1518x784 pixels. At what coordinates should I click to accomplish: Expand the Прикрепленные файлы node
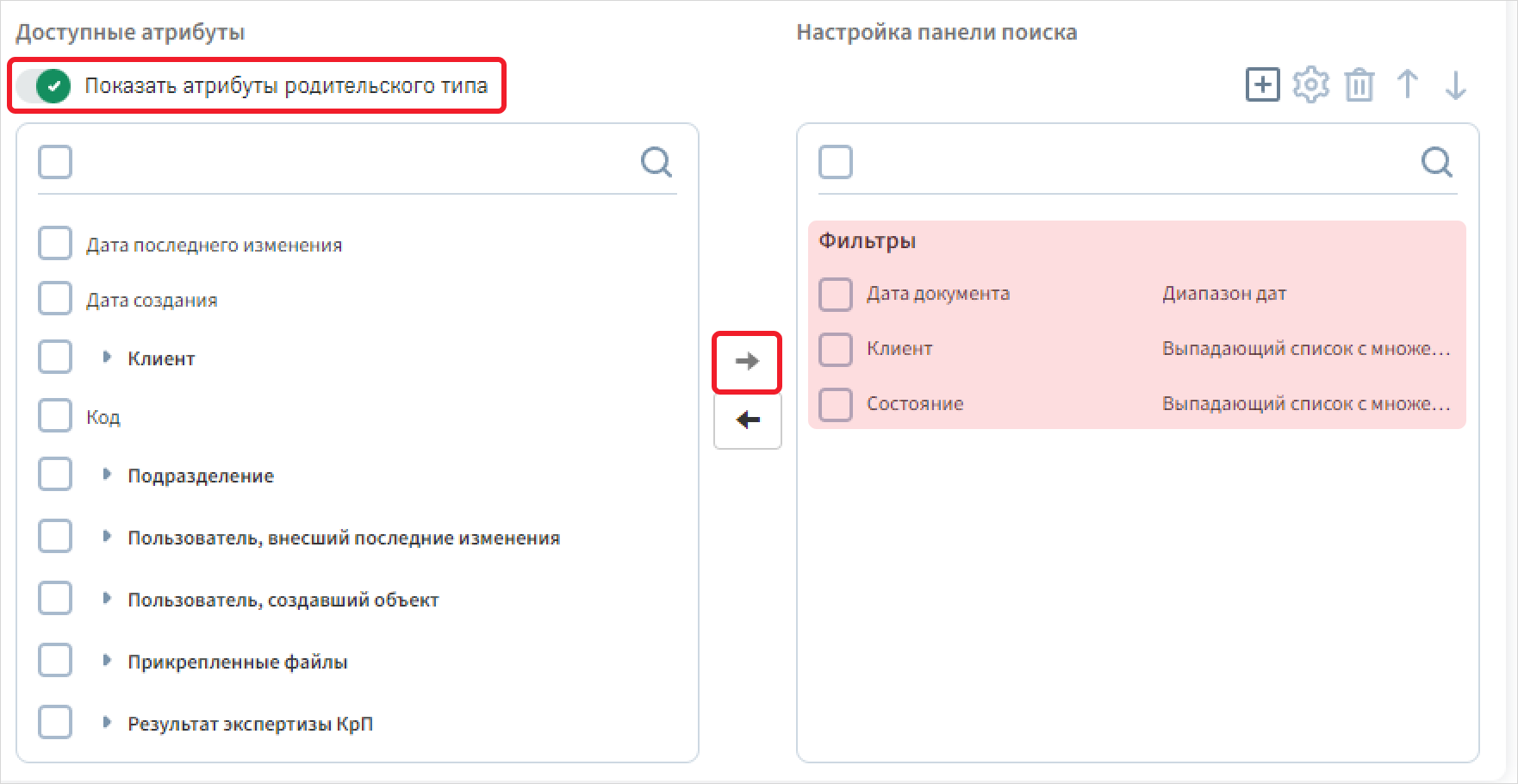(107, 660)
